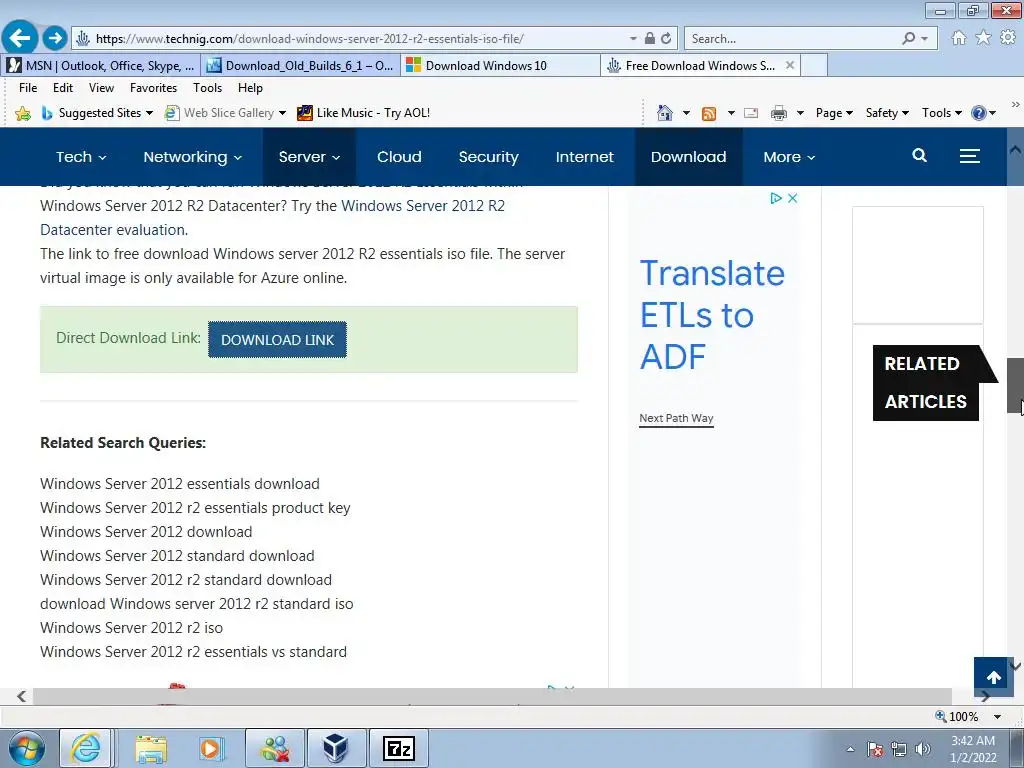
Task: Switch to MSN Outlook tab
Action: pos(101,65)
